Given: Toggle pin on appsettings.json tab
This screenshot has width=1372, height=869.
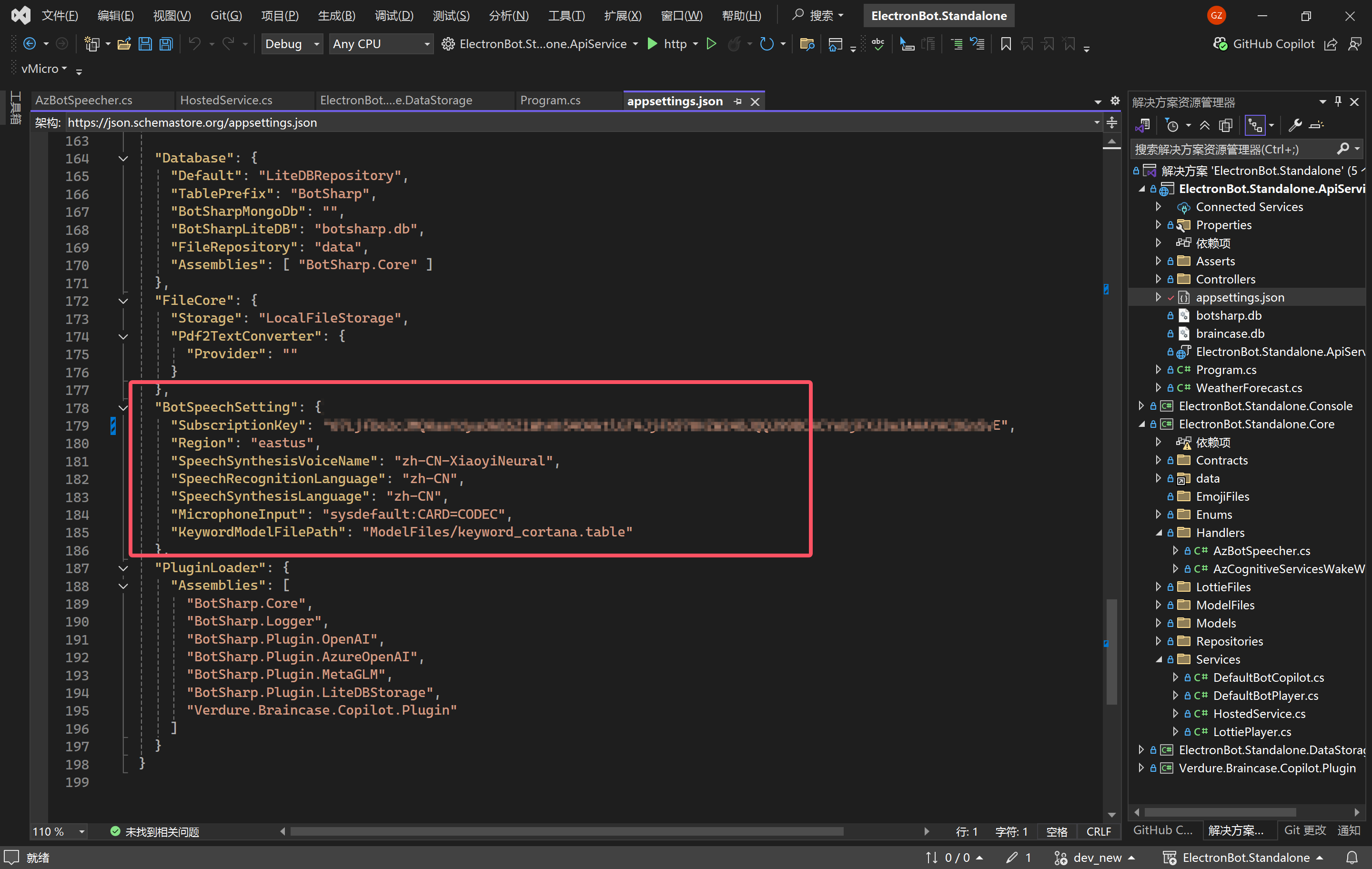Looking at the screenshot, I should (x=738, y=101).
